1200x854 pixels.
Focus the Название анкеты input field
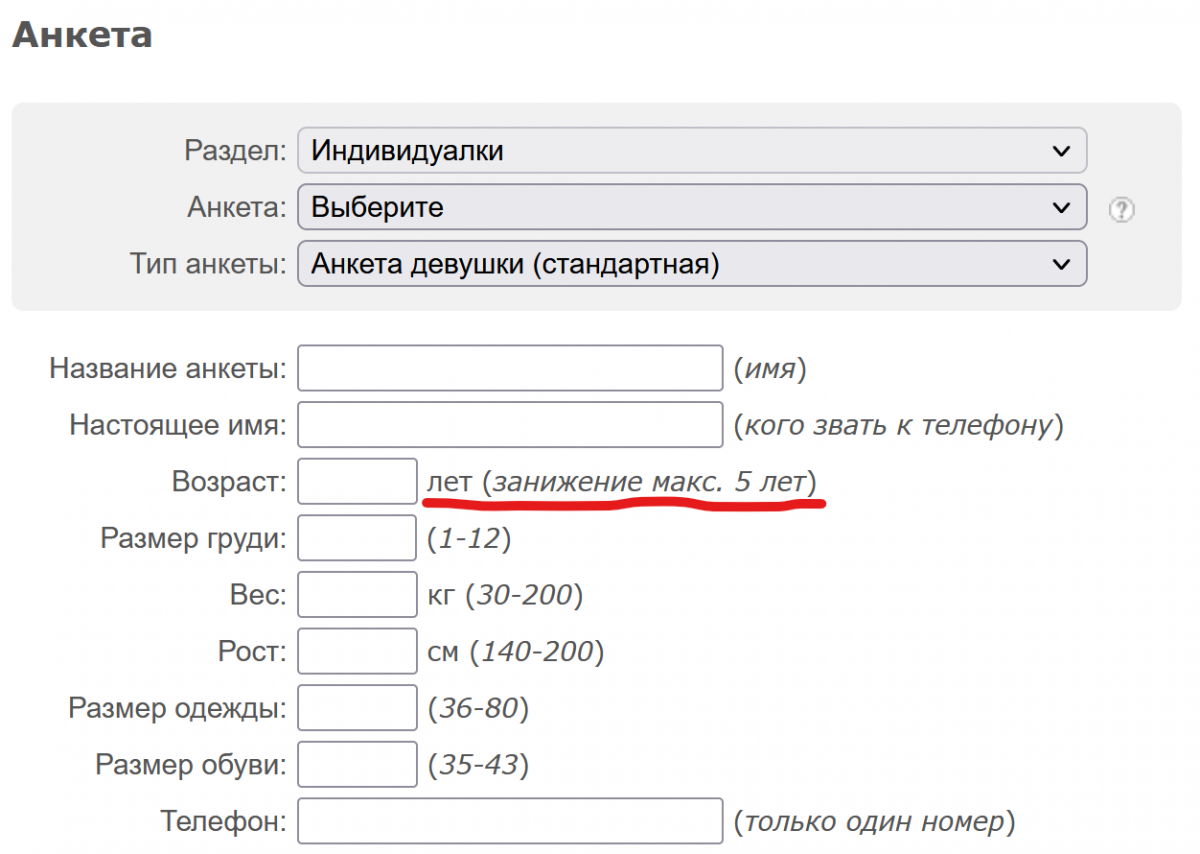tap(510, 368)
